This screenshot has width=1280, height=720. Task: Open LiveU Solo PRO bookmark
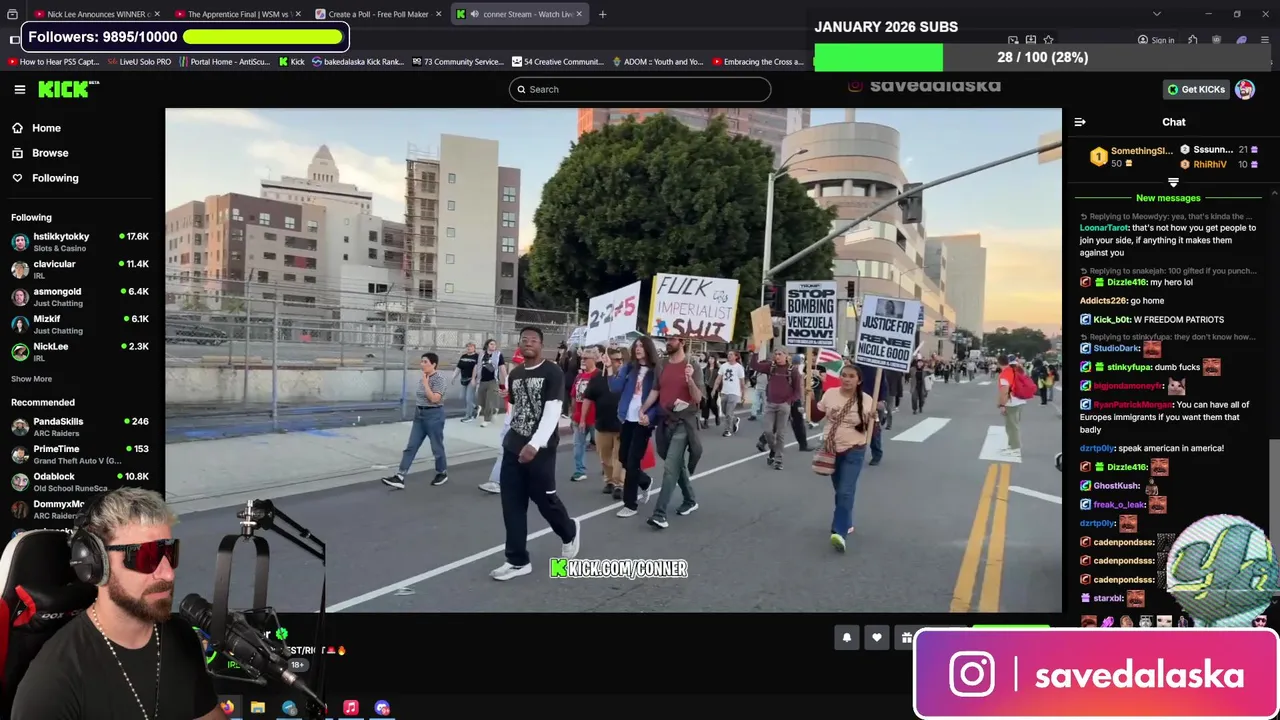(139, 62)
